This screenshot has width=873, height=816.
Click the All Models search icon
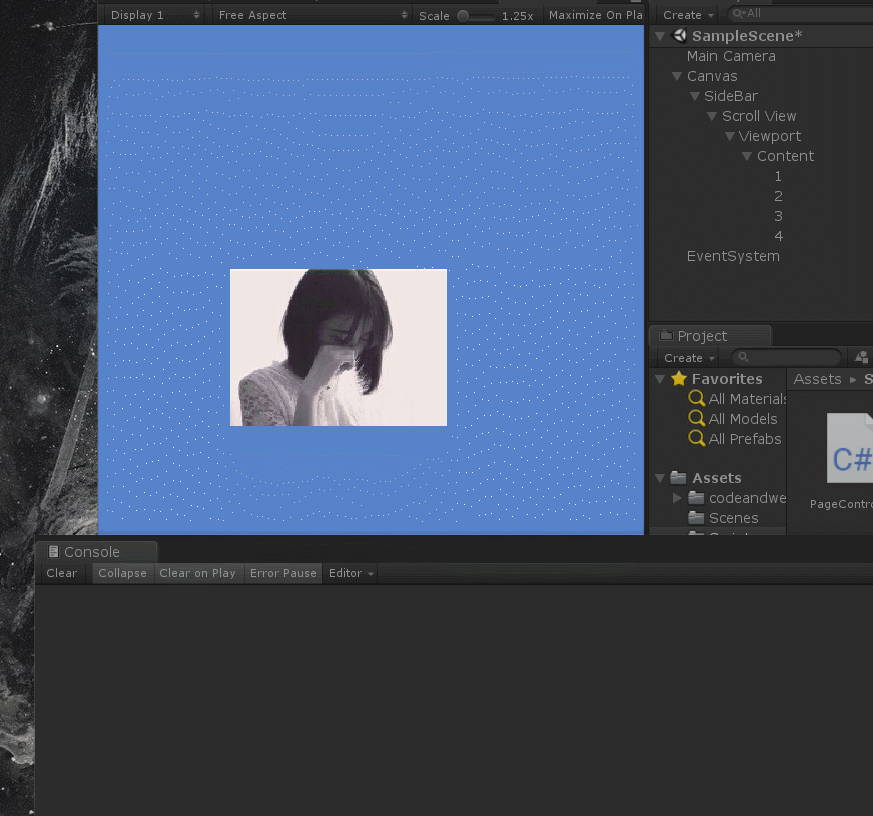(697, 418)
